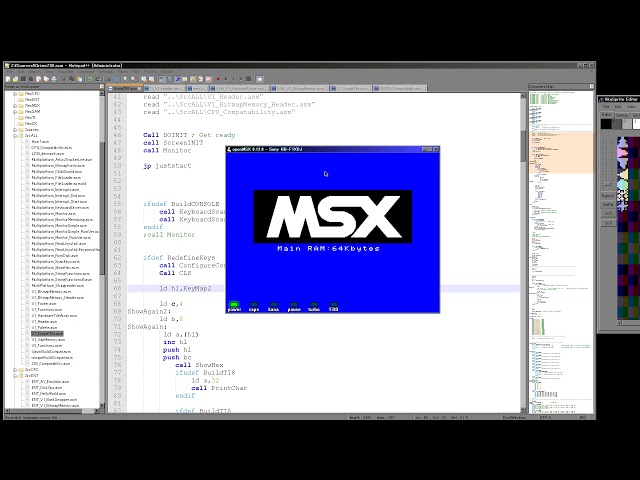Click the openMSX turbo LED indicator
Screen dimensions: 640x480
click(x=313, y=306)
